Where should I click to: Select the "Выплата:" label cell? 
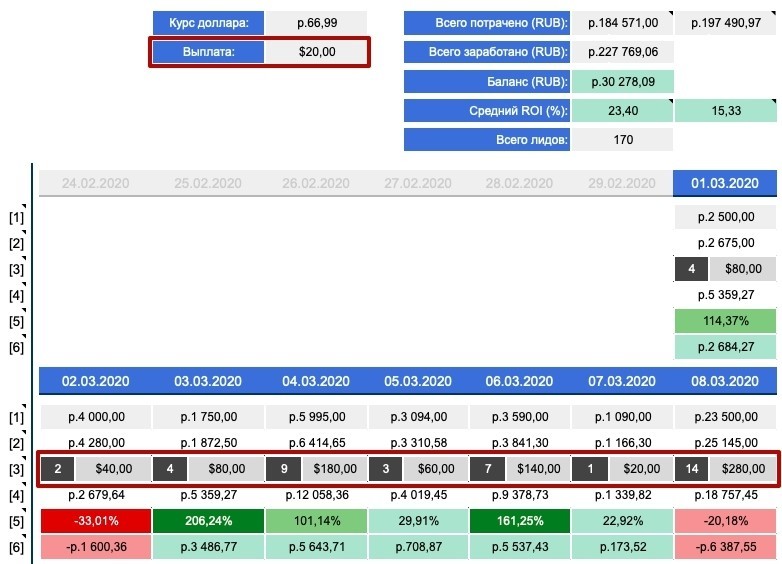[208, 52]
